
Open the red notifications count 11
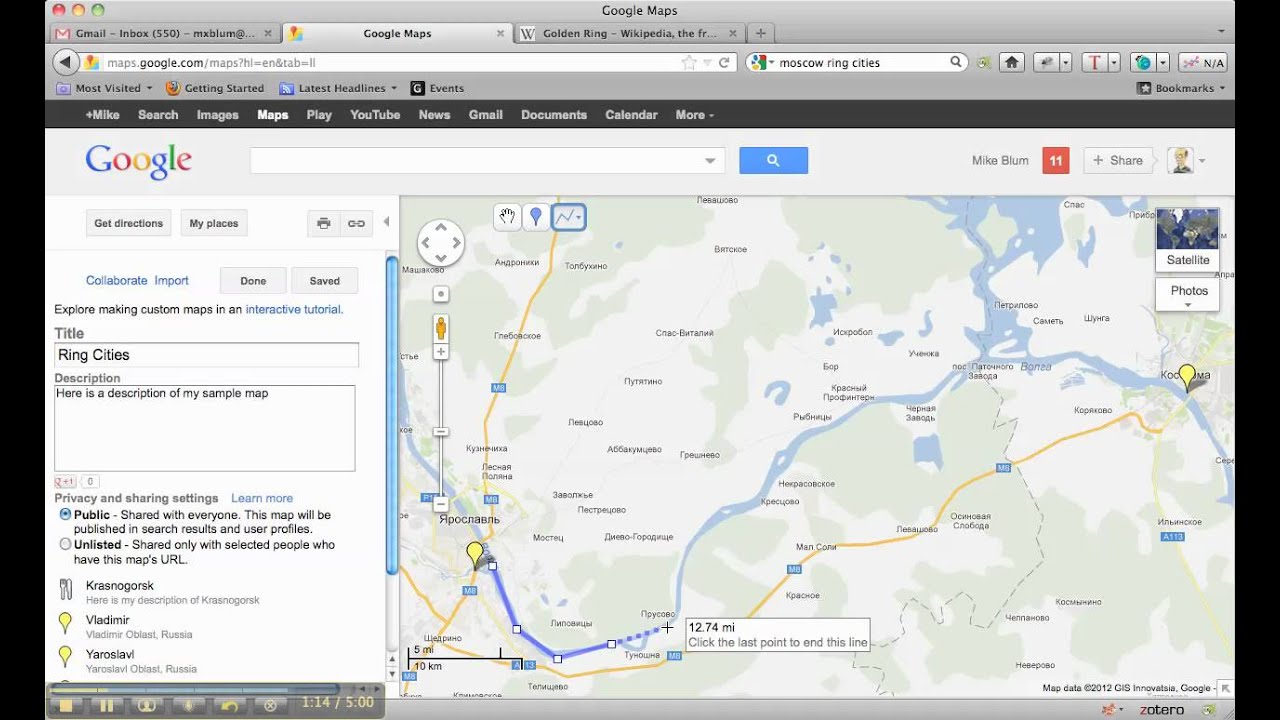click(1056, 160)
